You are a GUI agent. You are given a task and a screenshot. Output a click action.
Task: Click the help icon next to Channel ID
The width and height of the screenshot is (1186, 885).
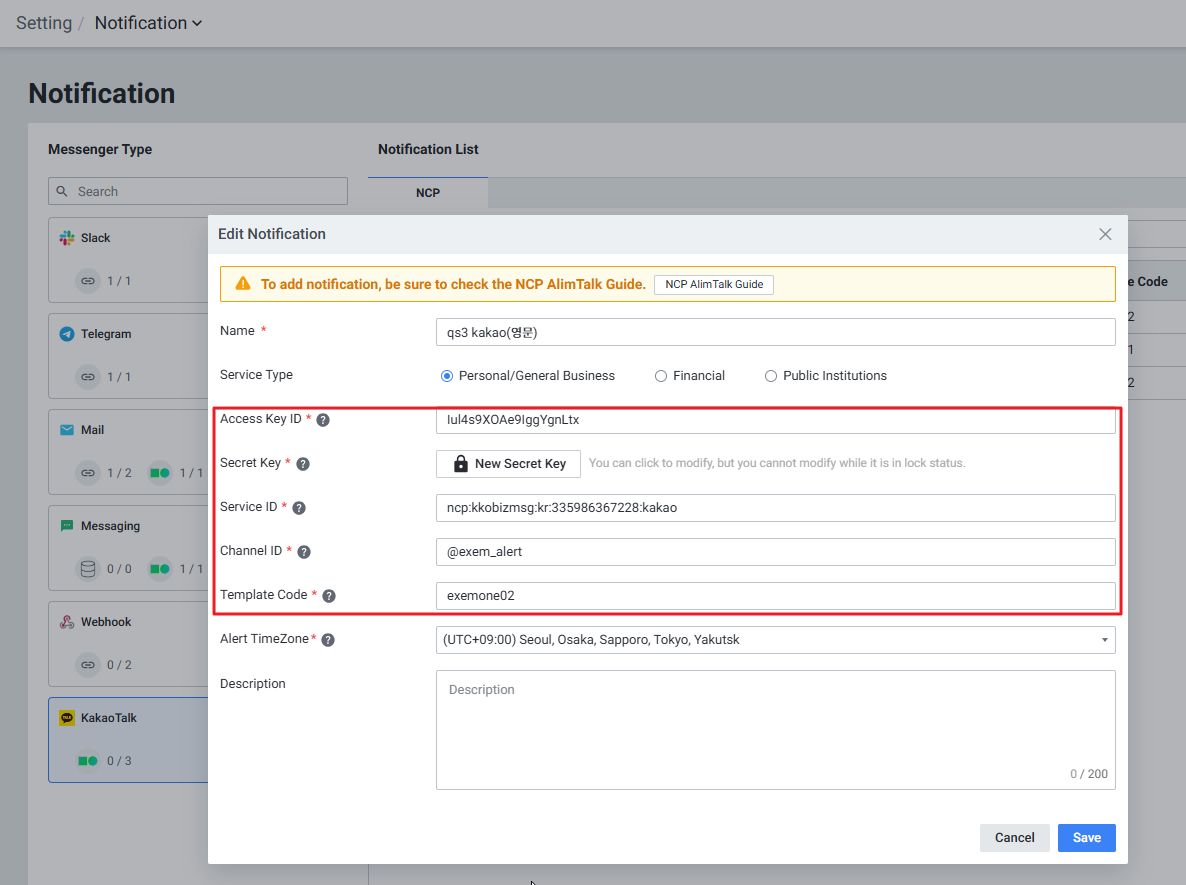[304, 552]
